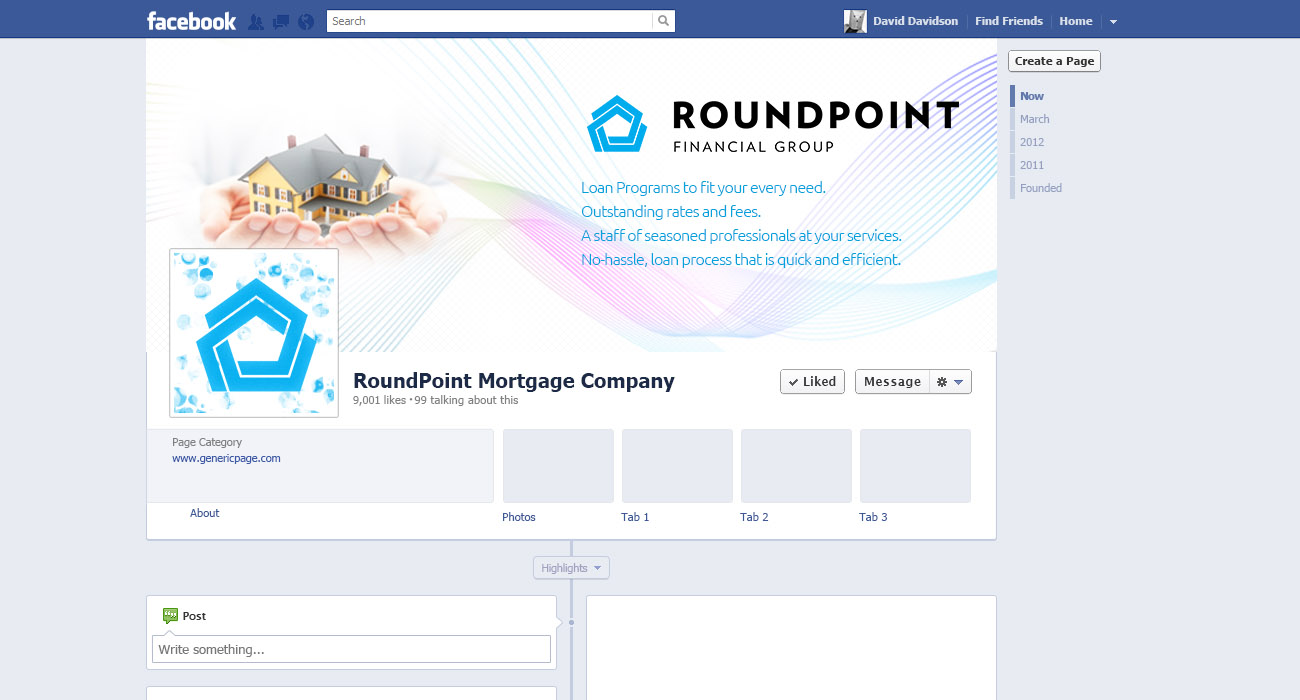The width and height of the screenshot is (1300, 700).
Task: Click the Facebook logo in the header
Action: point(191,21)
